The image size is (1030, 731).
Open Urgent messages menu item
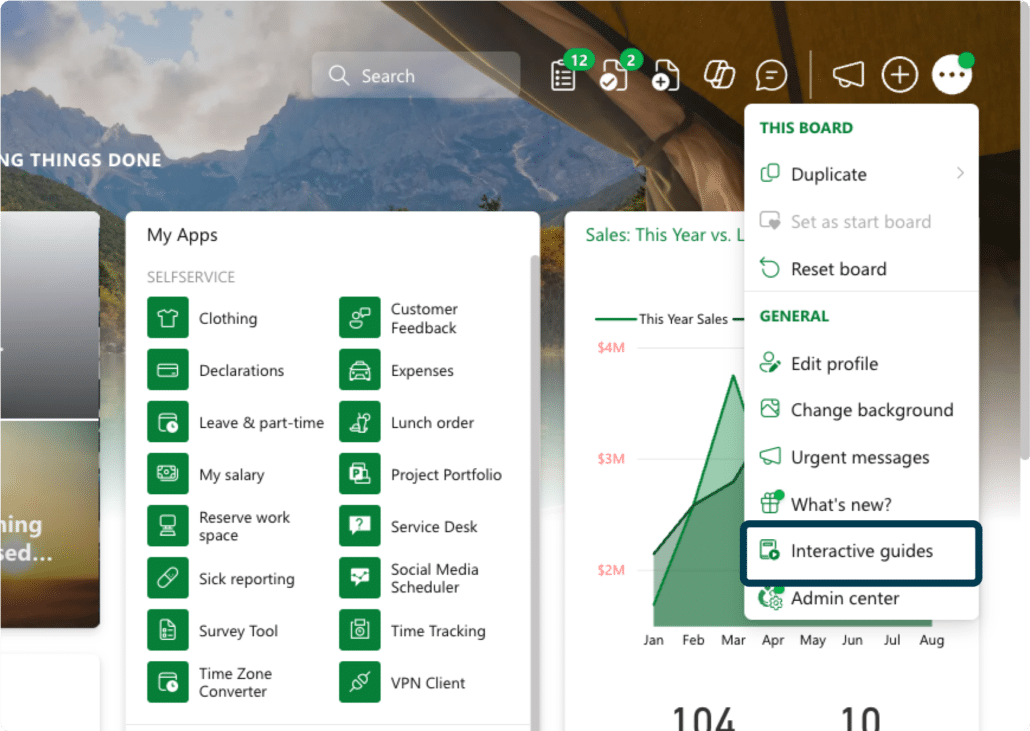(861, 457)
